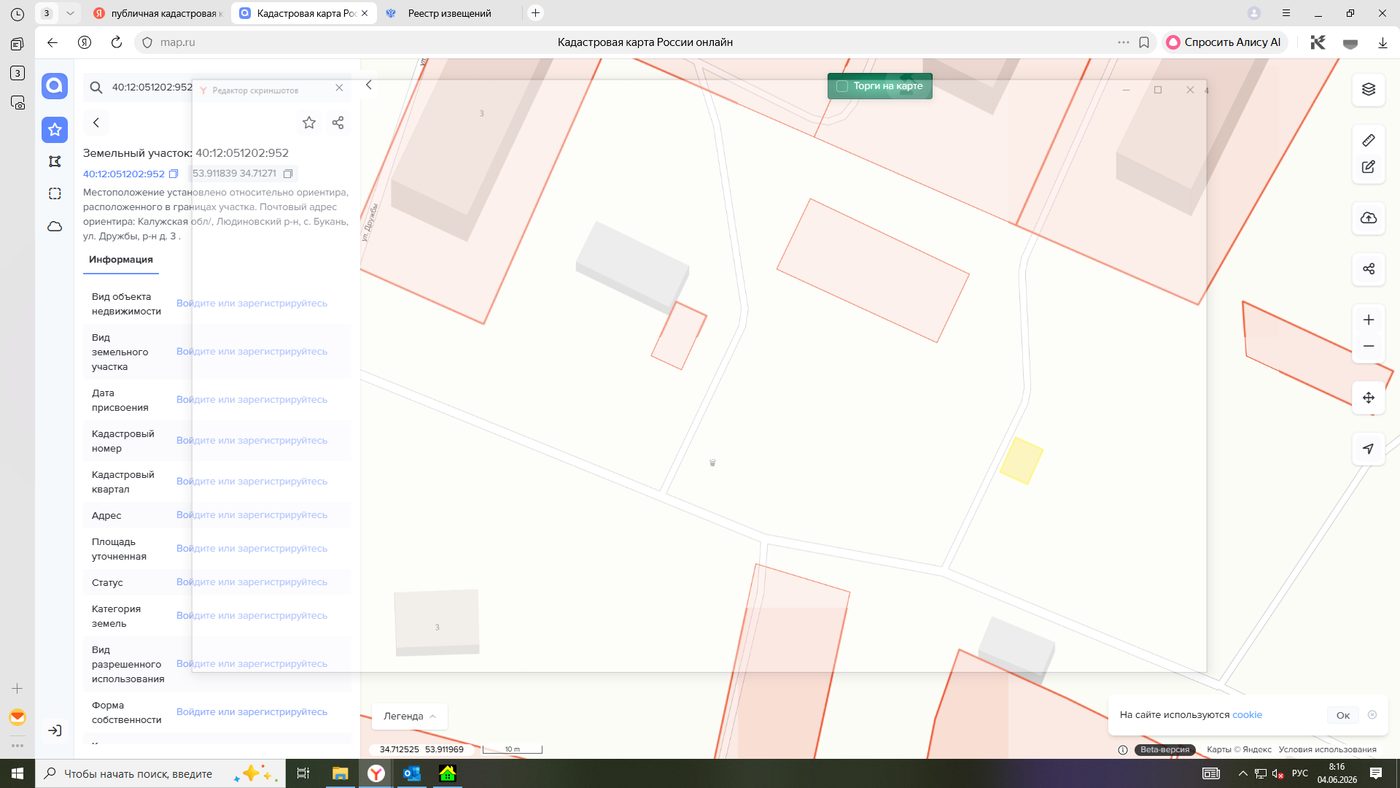This screenshot has width=1400, height=788.
Task: Click the map.ru logo in sidebar
Action: 55,86
